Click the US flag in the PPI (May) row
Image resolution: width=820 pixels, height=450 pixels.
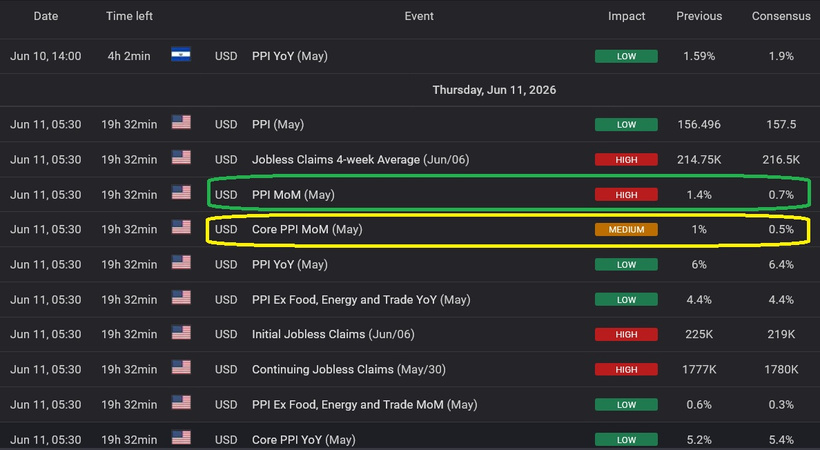[x=181, y=122]
